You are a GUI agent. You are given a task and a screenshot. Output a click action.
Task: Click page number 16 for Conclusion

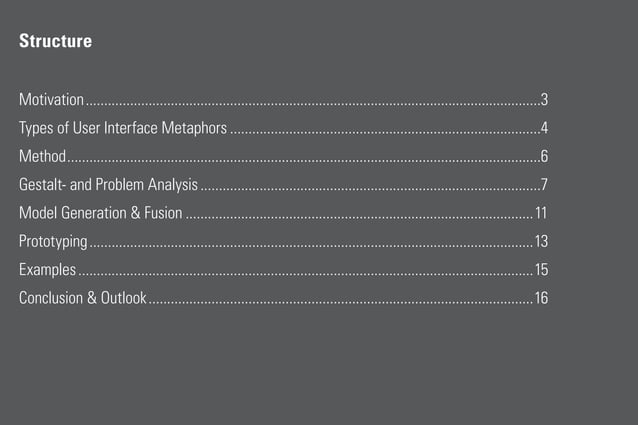[542, 298]
